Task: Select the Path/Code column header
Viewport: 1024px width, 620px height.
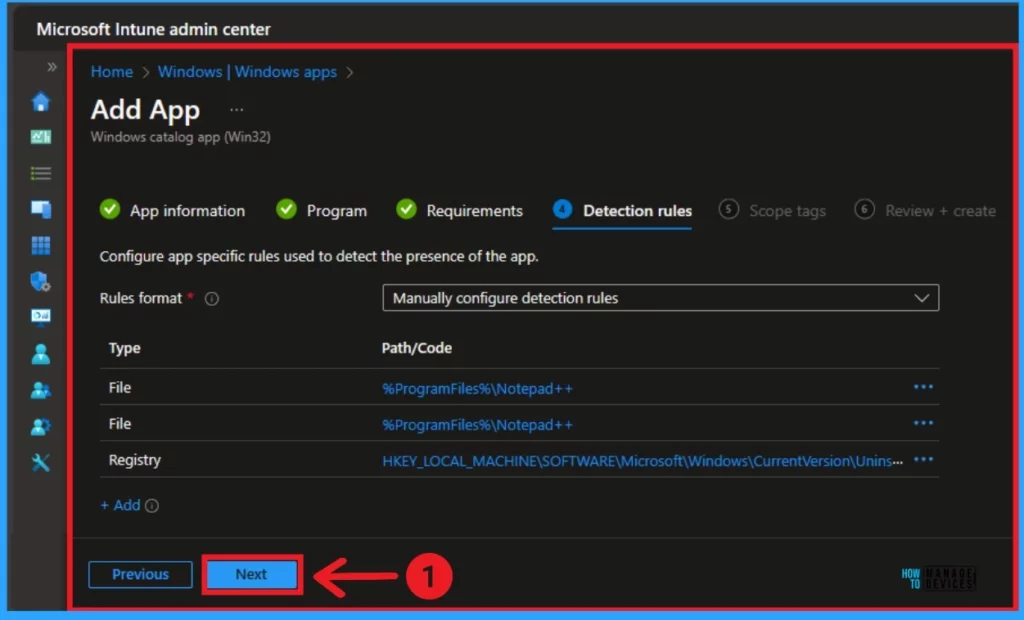Action: (417, 348)
